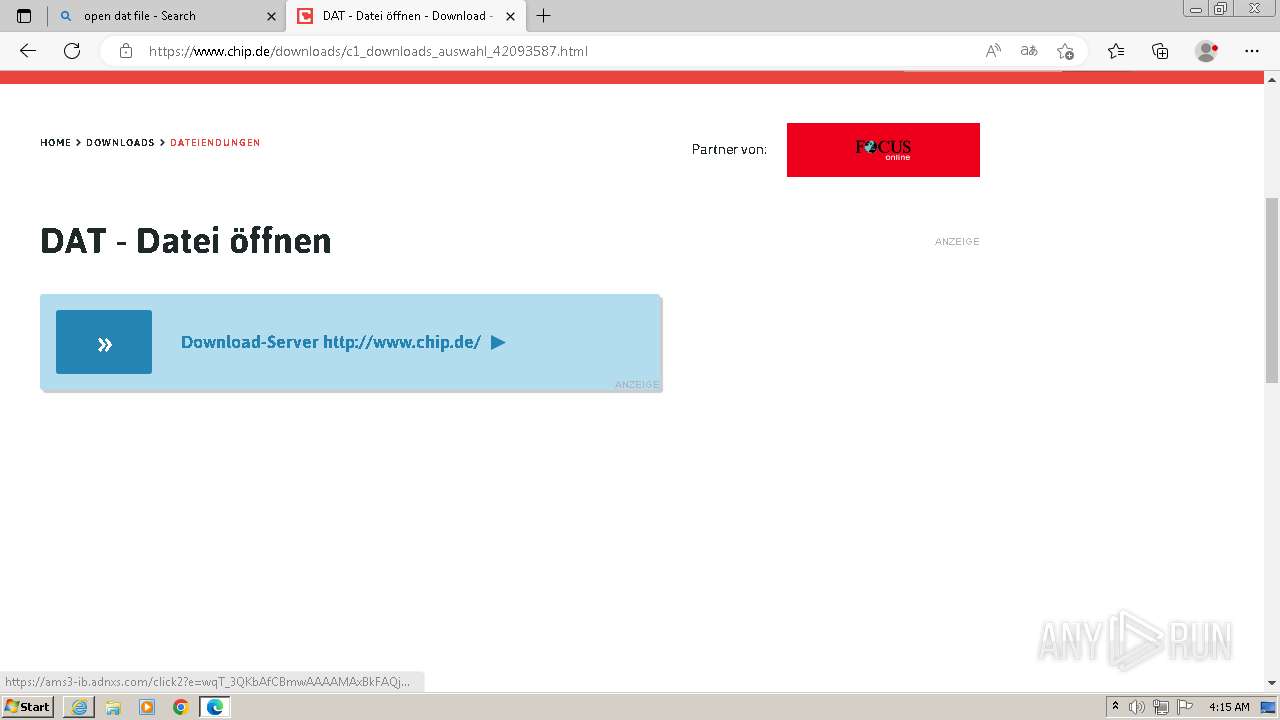
Task: Open Settings and more menu
Action: [x=1252, y=51]
